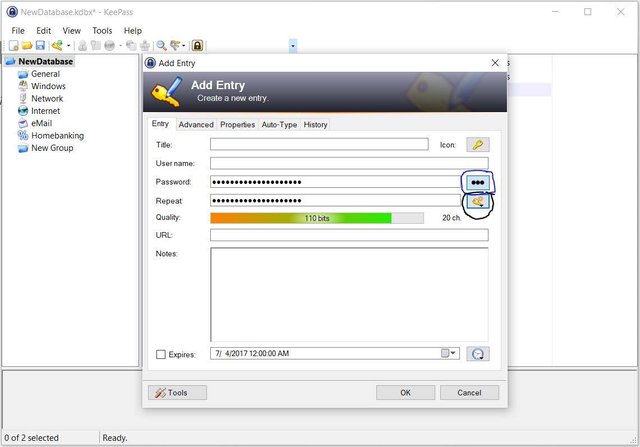Viewport: 640px width, 447px height.
Task: Click the Copy User Name toolbar icon
Action: (82, 45)
